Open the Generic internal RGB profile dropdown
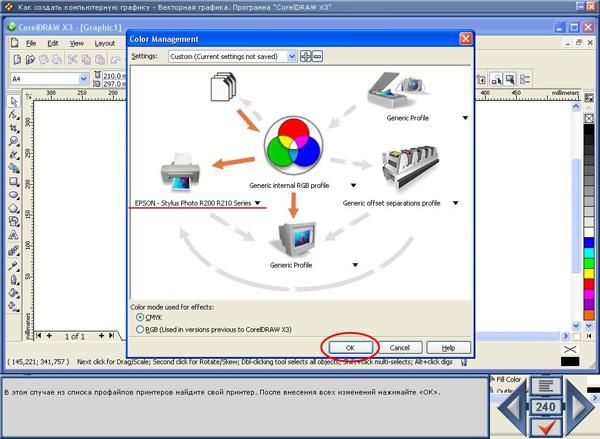The height and width of the screenshot is (439, 600). tap(353, 186)
